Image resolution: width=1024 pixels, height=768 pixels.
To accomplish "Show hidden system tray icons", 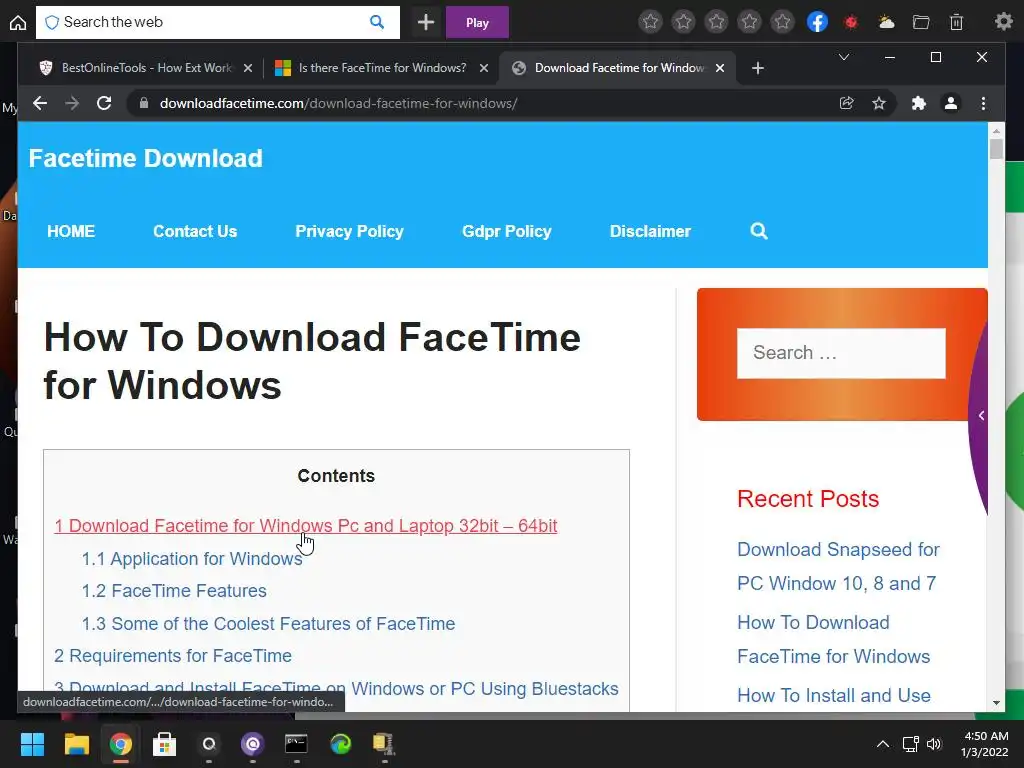I will pos(882,744).
